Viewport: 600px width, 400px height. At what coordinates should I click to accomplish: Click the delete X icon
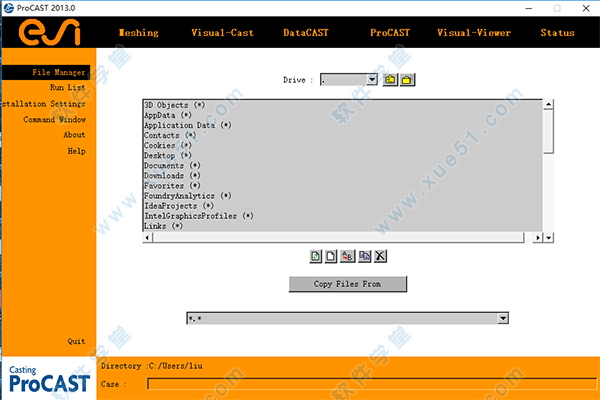click(x=380, y=256)
